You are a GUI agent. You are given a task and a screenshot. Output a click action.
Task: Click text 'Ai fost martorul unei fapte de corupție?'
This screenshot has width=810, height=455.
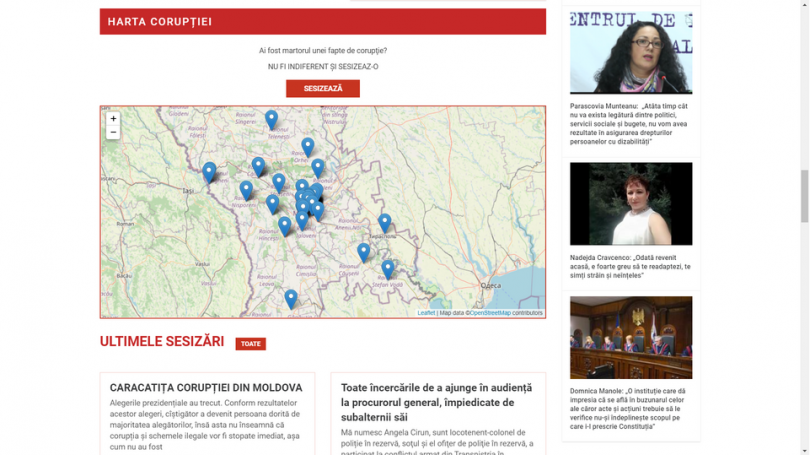(323, 51)
